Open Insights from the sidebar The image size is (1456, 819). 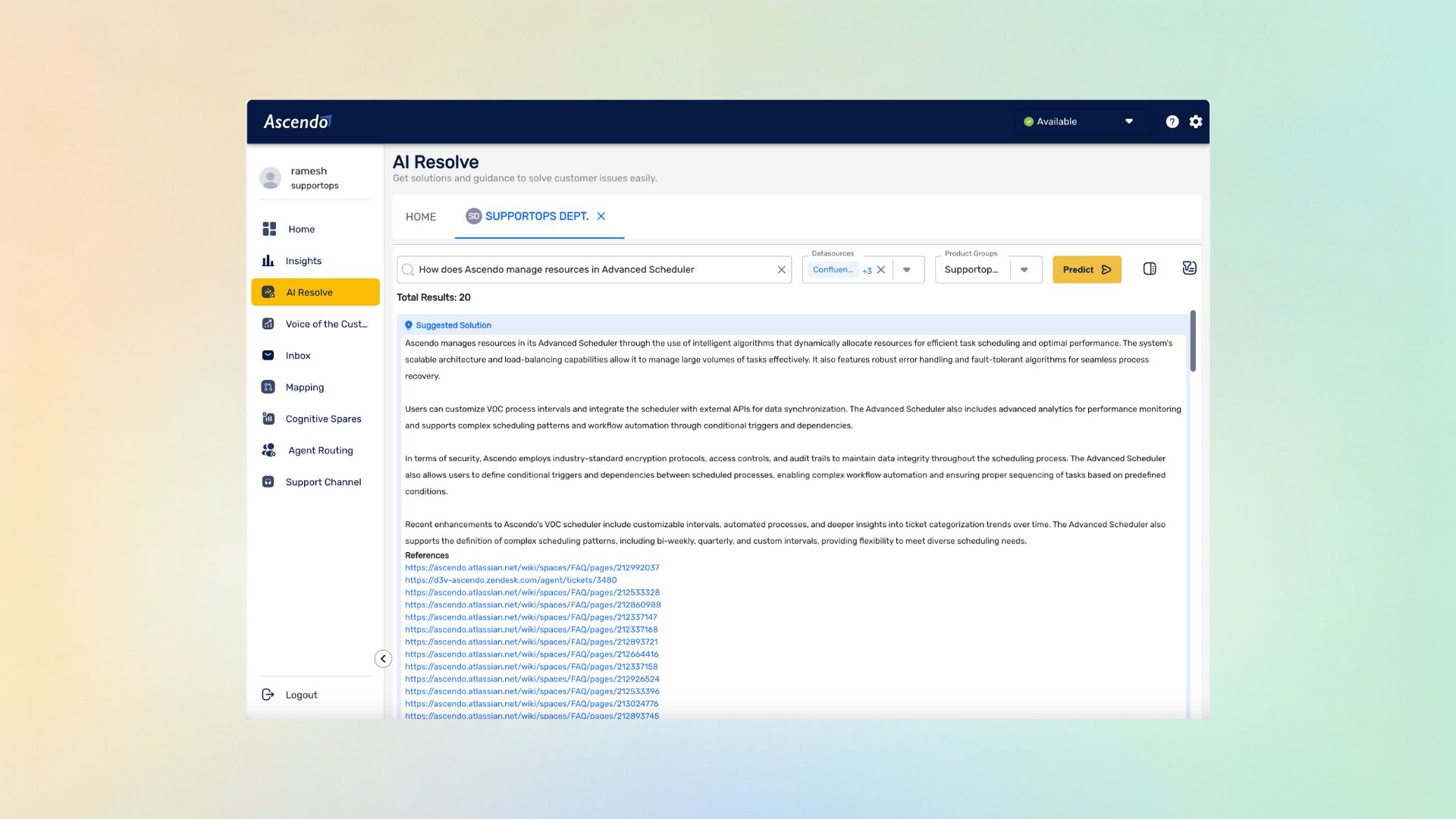point(303,261)
